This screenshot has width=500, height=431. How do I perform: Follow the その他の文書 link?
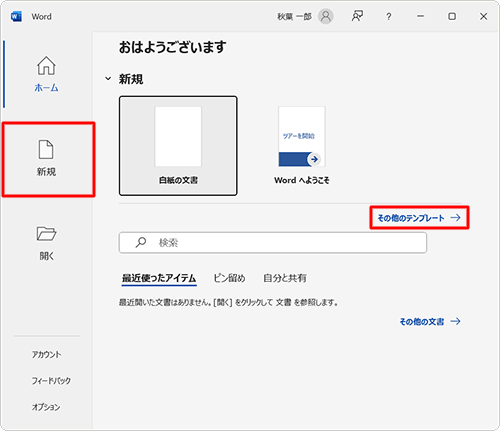pos(430,321)
